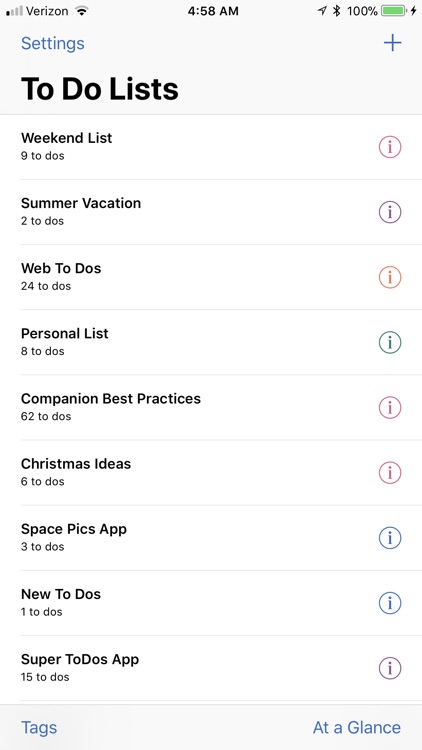Switch to At a Glance view
422x750 pixels.
coord(357,728)
